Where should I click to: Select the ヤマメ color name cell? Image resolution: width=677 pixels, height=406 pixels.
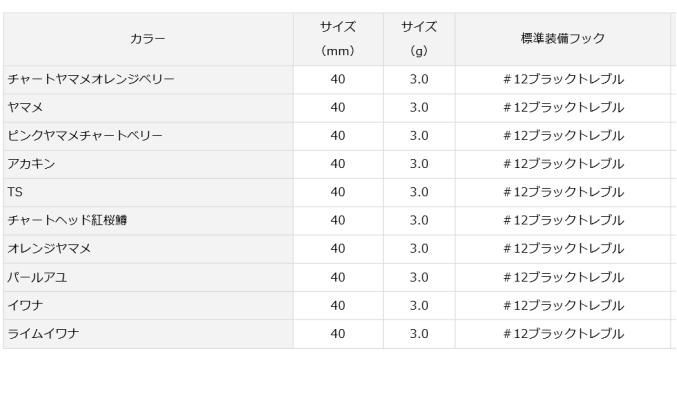coord(25,107)
